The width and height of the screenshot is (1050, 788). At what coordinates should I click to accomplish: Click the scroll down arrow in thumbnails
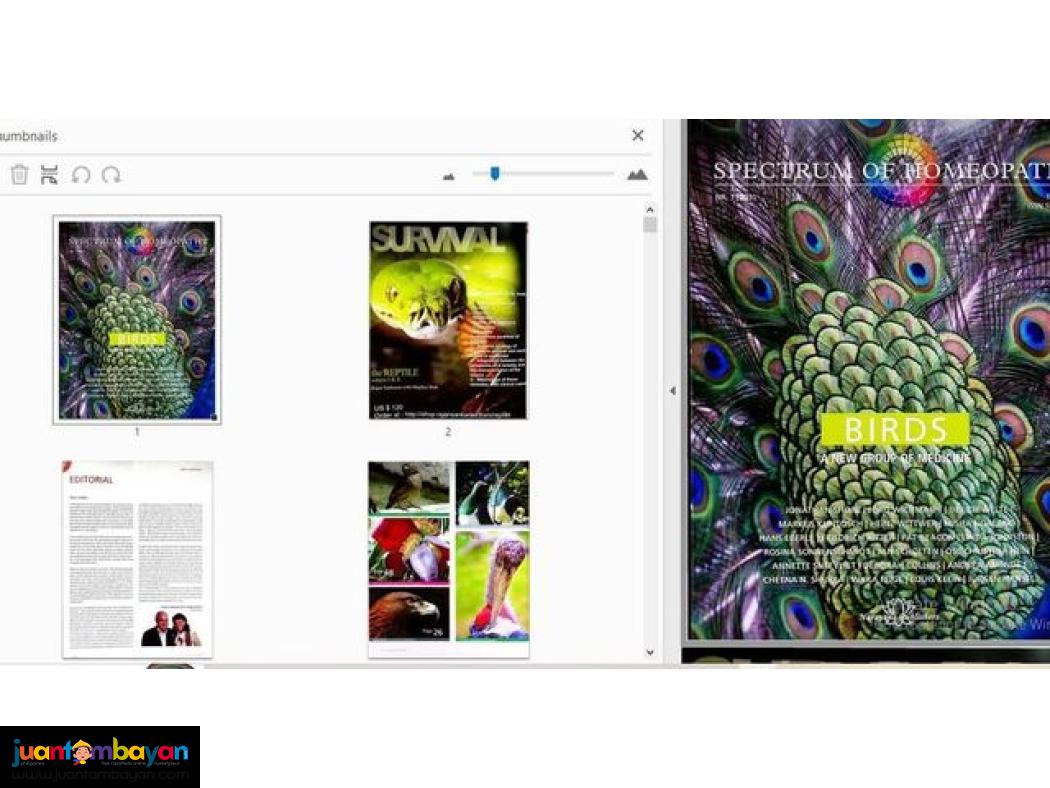click(650, 652)
